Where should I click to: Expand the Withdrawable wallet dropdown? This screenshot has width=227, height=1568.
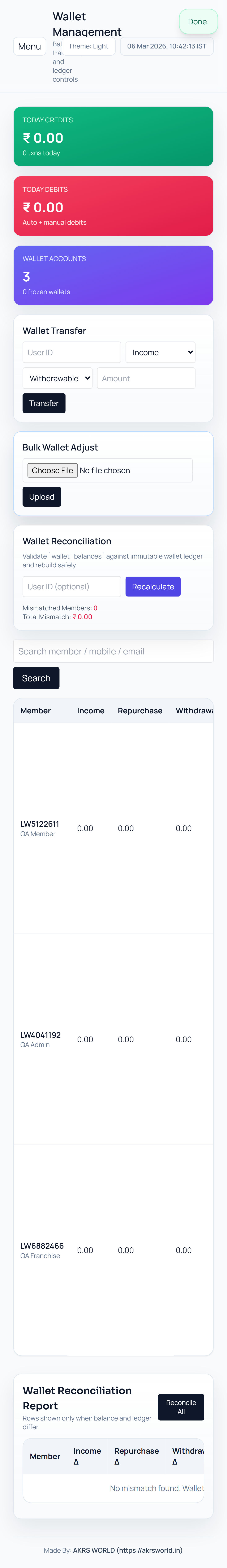pos(57,379)
